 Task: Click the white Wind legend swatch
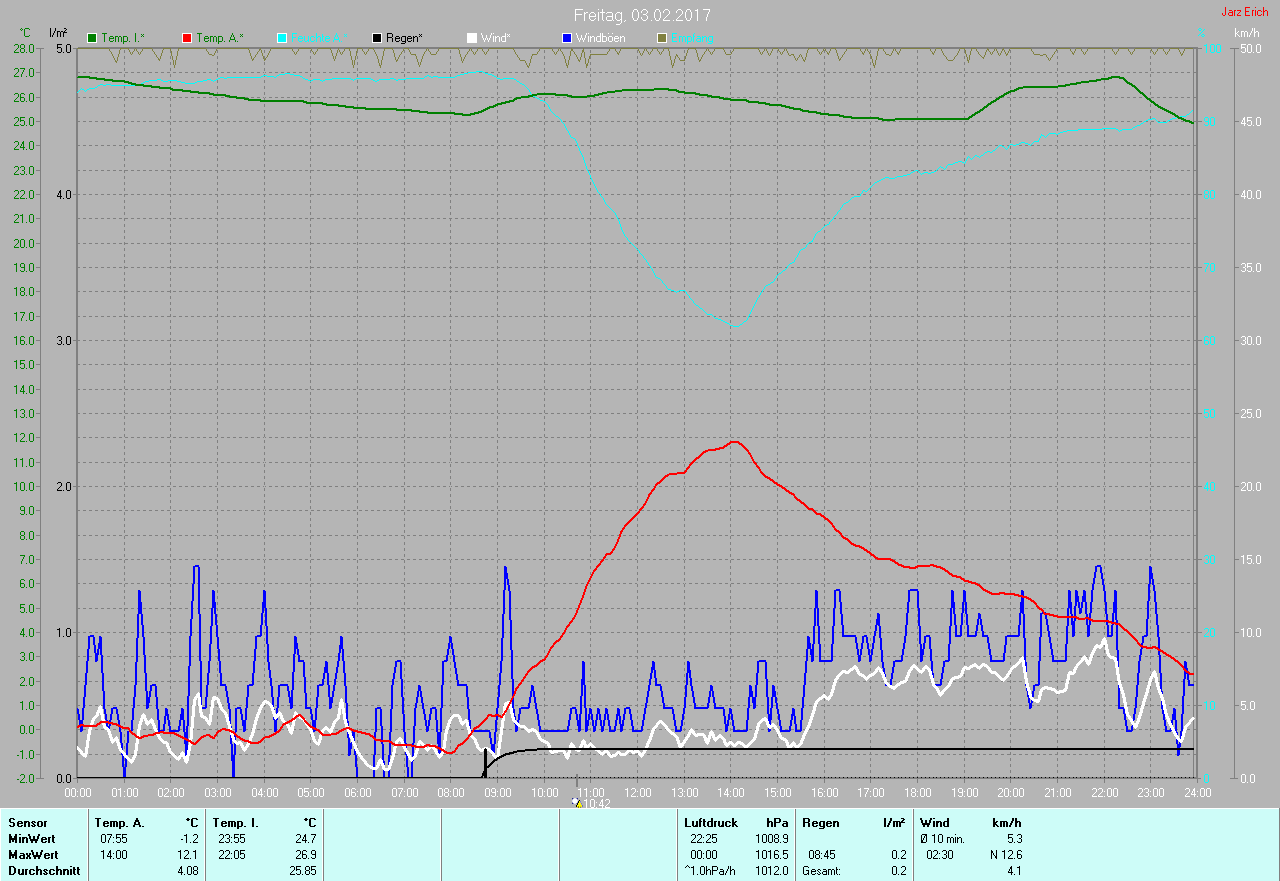click(472, 38)
